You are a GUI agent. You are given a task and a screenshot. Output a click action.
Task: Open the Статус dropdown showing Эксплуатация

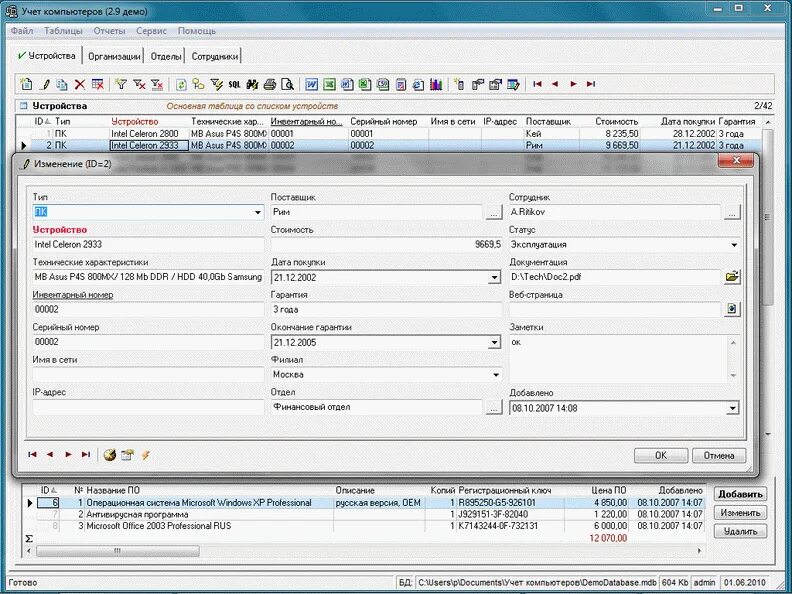[734, 245]
